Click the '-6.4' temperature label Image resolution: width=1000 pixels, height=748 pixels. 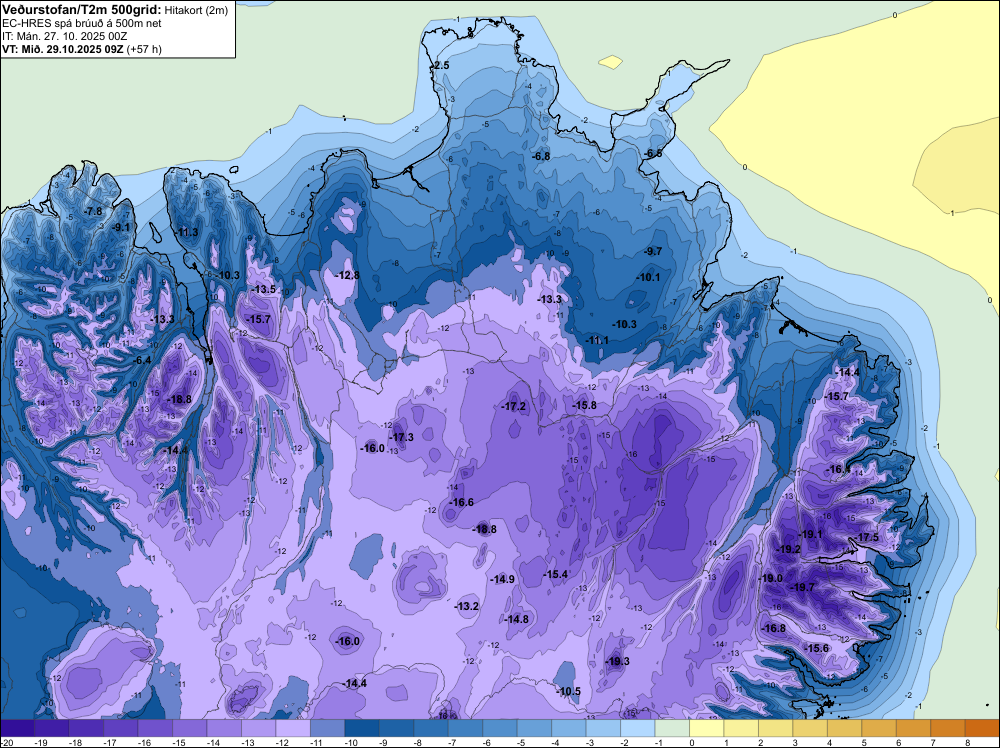click(142, 360)
